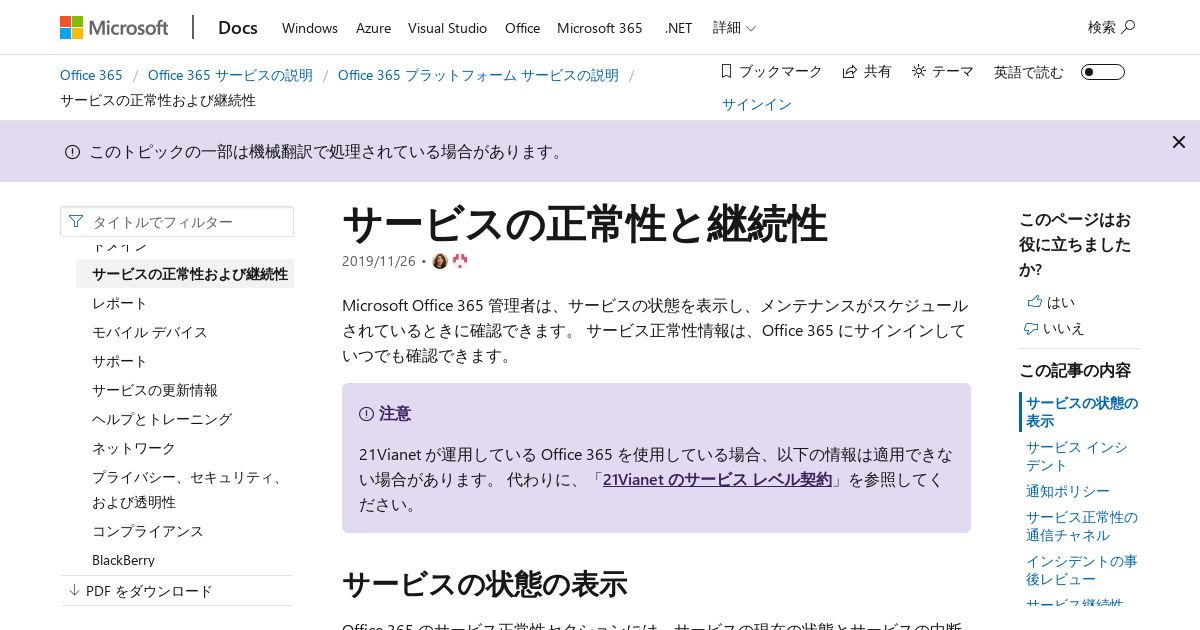Click the bookmark icon button
1200x630 pixels.
click(727, 71)
